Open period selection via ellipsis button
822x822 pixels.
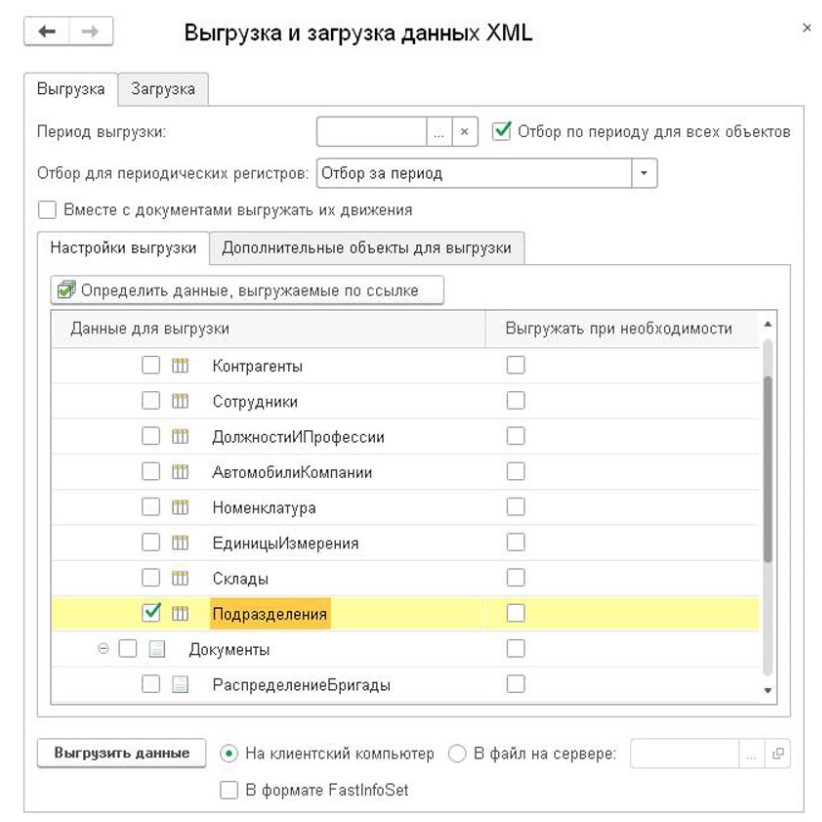(440, 132)
